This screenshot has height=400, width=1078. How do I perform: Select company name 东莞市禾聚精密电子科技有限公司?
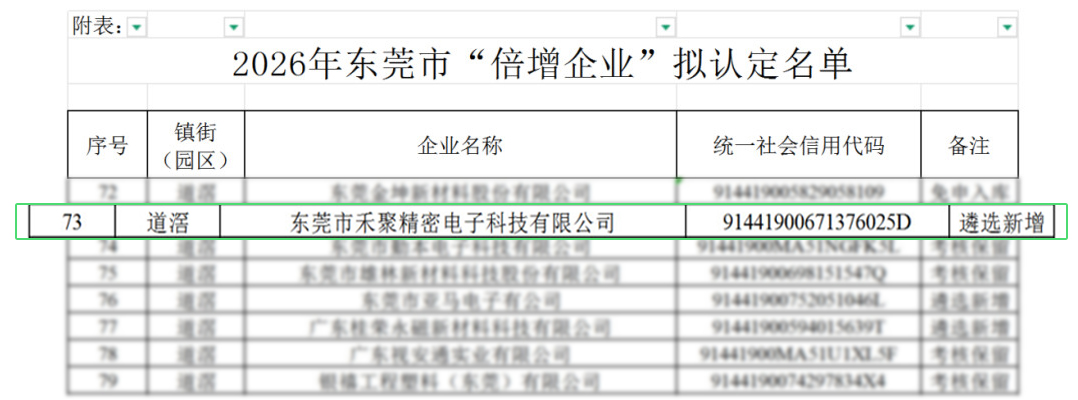pos(452,222)
